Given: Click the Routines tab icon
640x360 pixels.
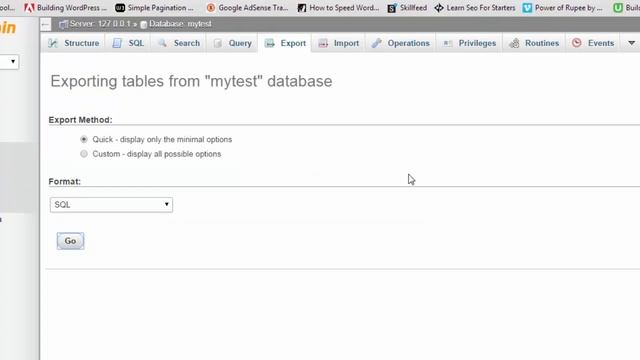Looking at the screenshot, I should point(514,43).
